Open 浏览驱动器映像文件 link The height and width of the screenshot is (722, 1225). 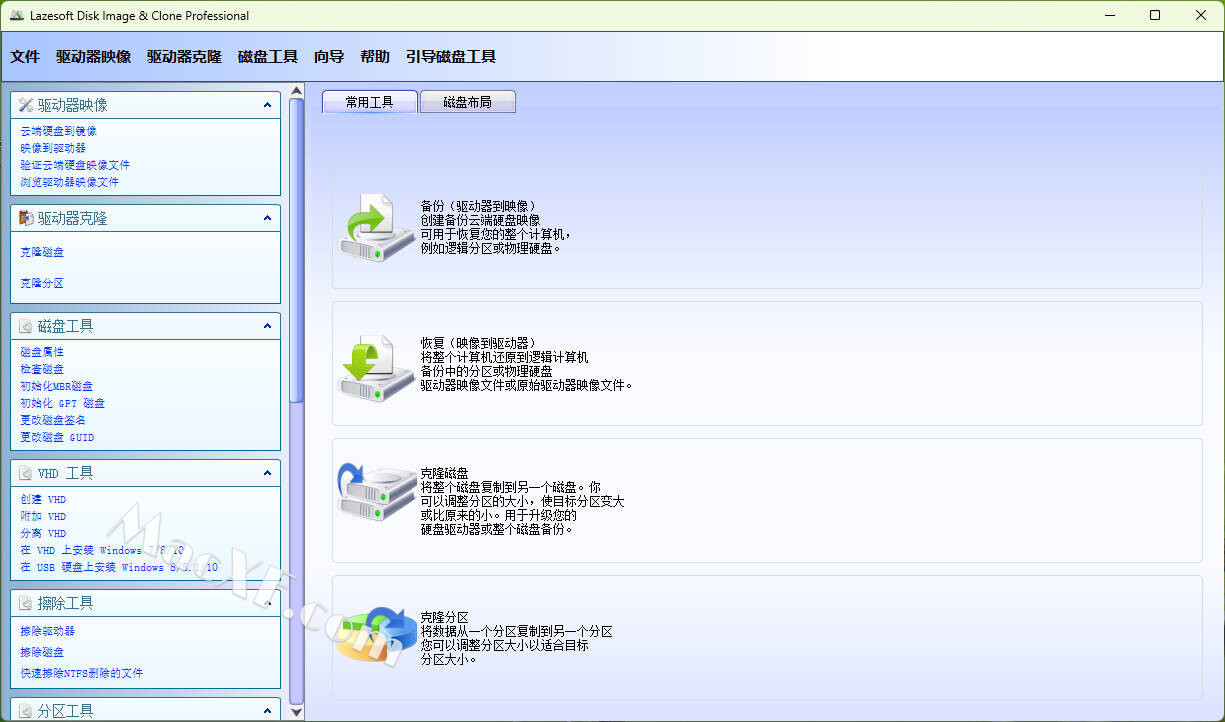69,182
